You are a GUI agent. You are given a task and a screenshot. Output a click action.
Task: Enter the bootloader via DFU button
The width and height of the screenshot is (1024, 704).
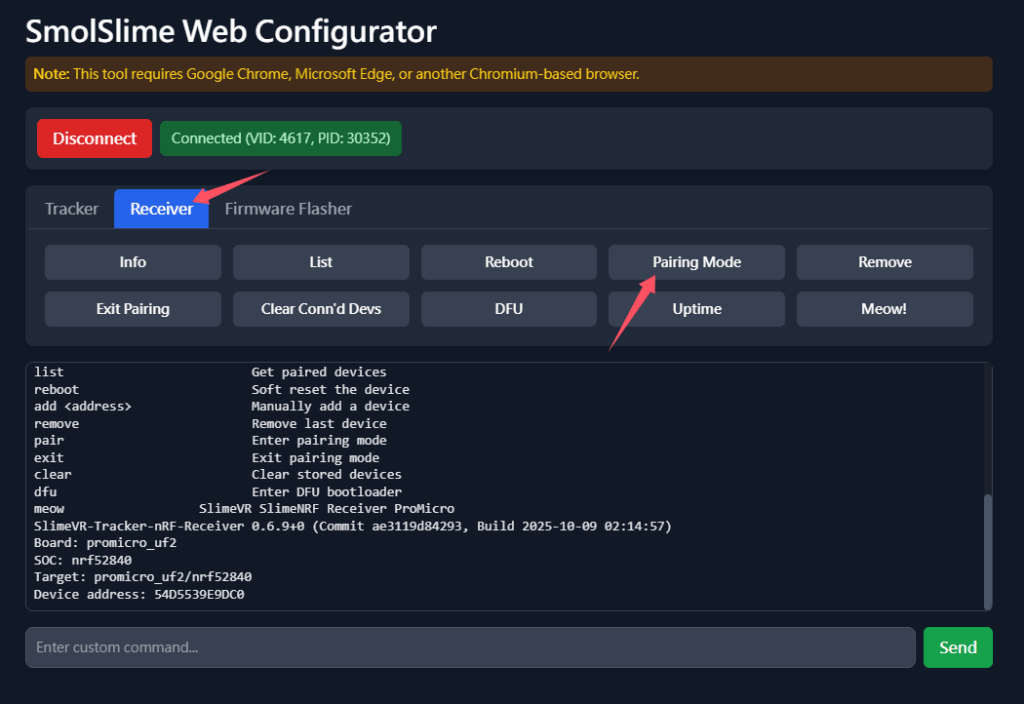[x=509, y=309]
